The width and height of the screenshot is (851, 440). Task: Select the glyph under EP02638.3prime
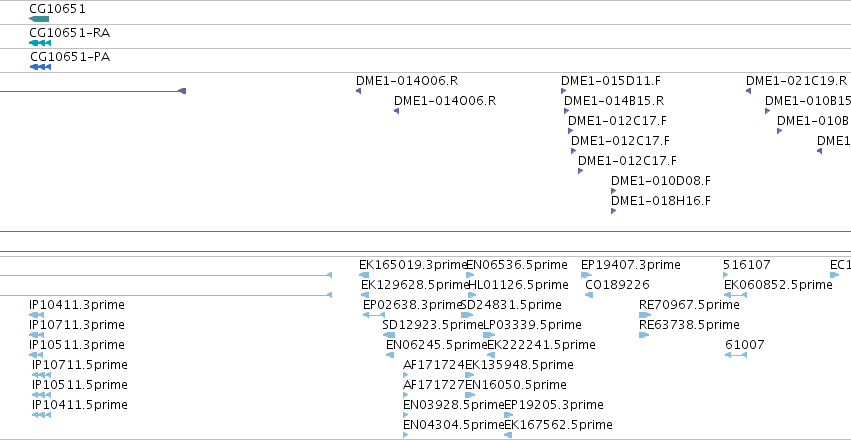point(374,315)
